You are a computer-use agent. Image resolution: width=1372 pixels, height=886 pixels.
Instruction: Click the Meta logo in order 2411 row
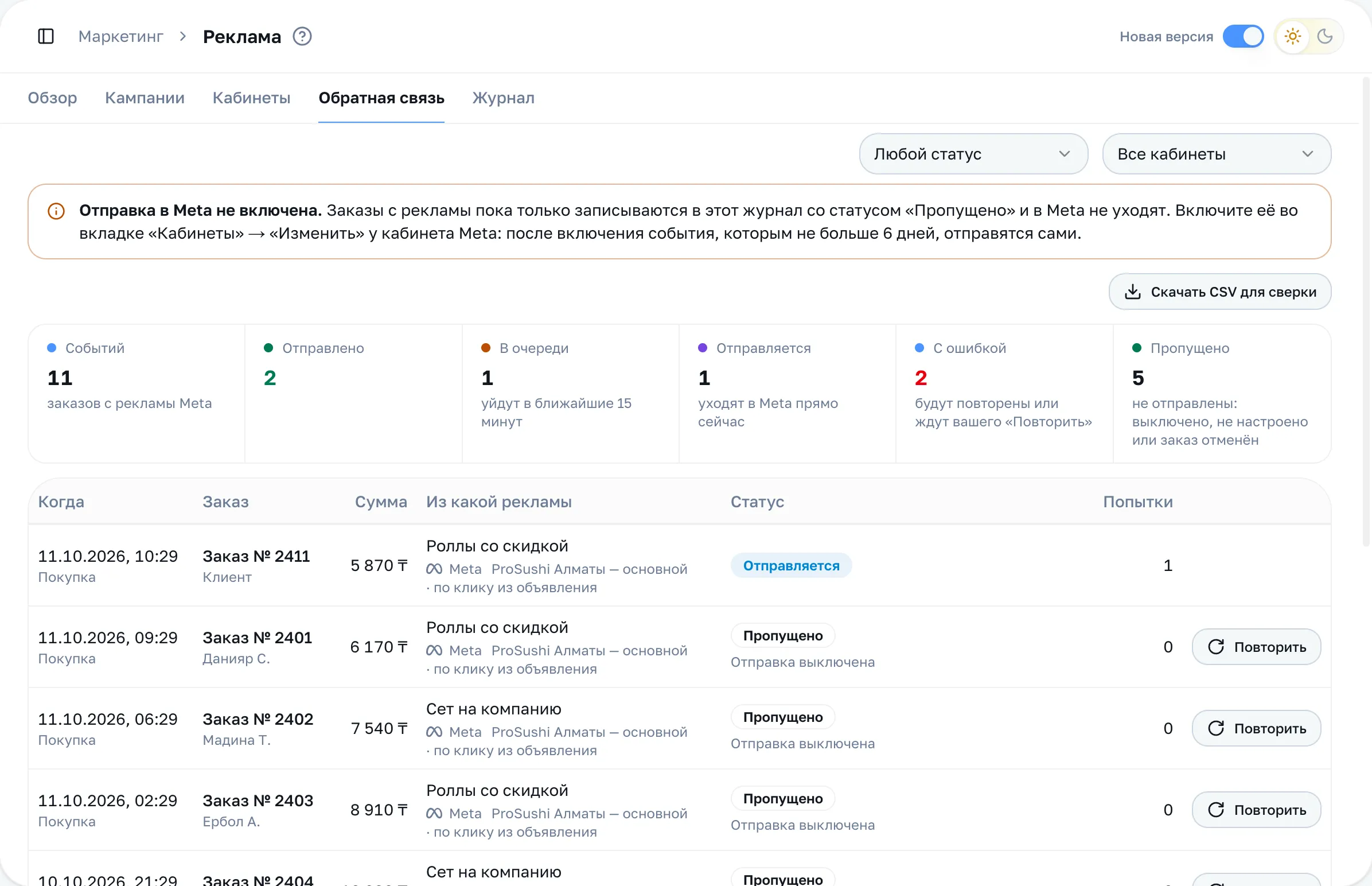(434, 569)
